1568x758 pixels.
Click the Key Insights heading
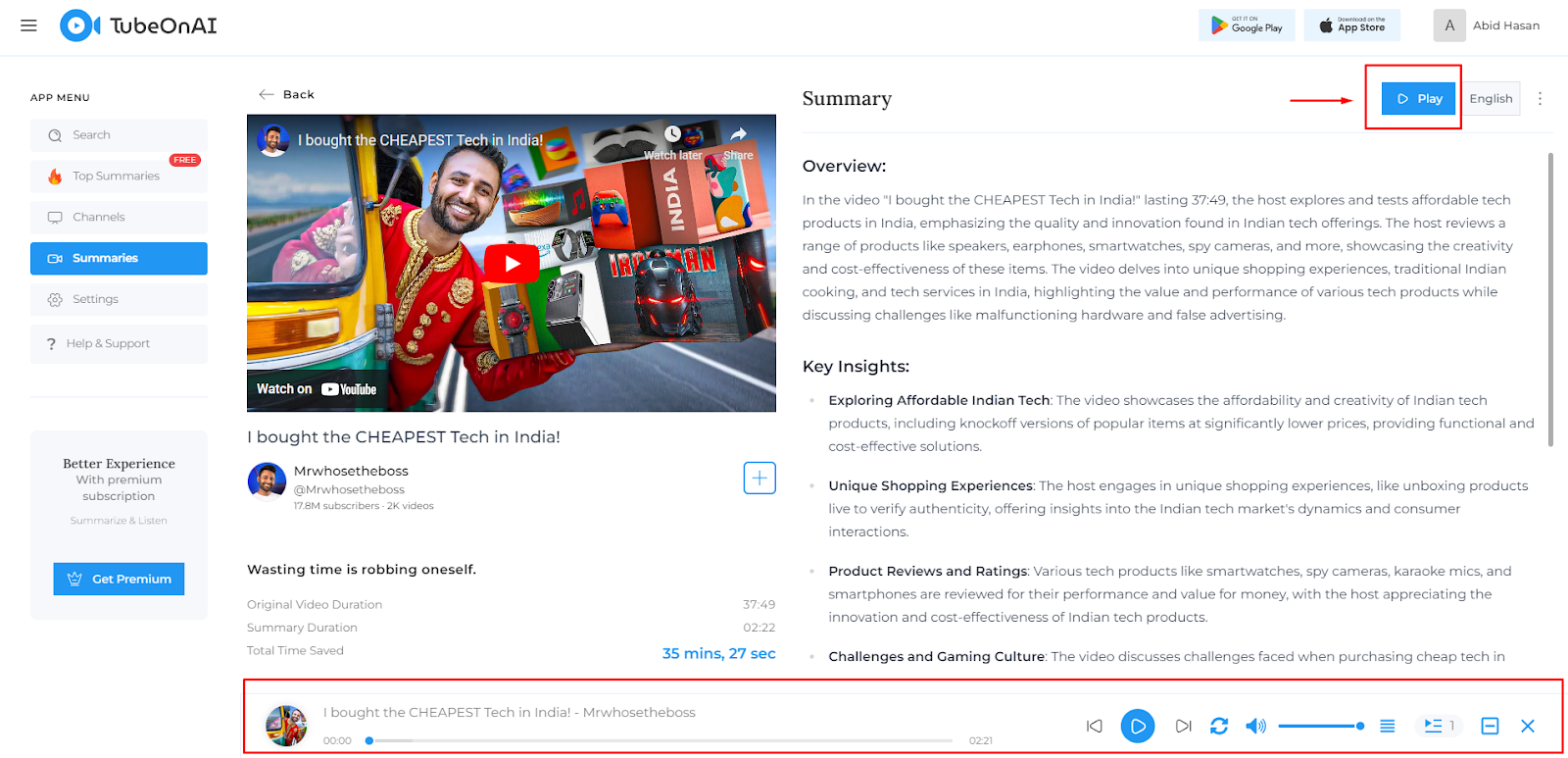pos(856,366)
